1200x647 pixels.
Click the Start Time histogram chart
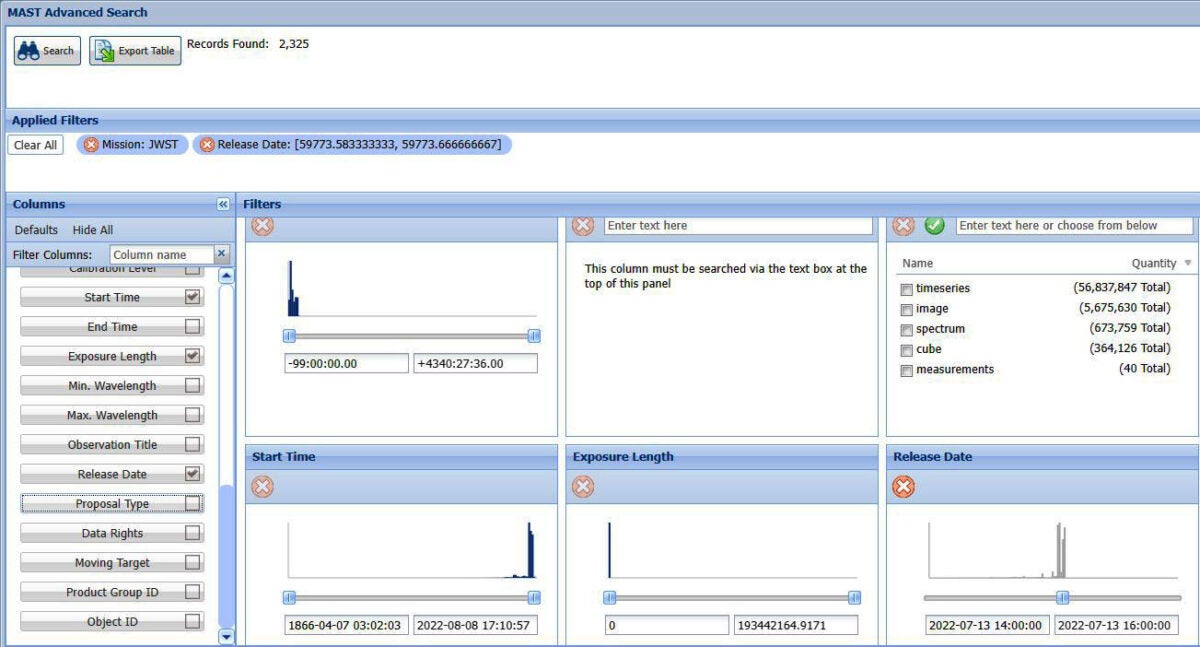pos(412,550)
